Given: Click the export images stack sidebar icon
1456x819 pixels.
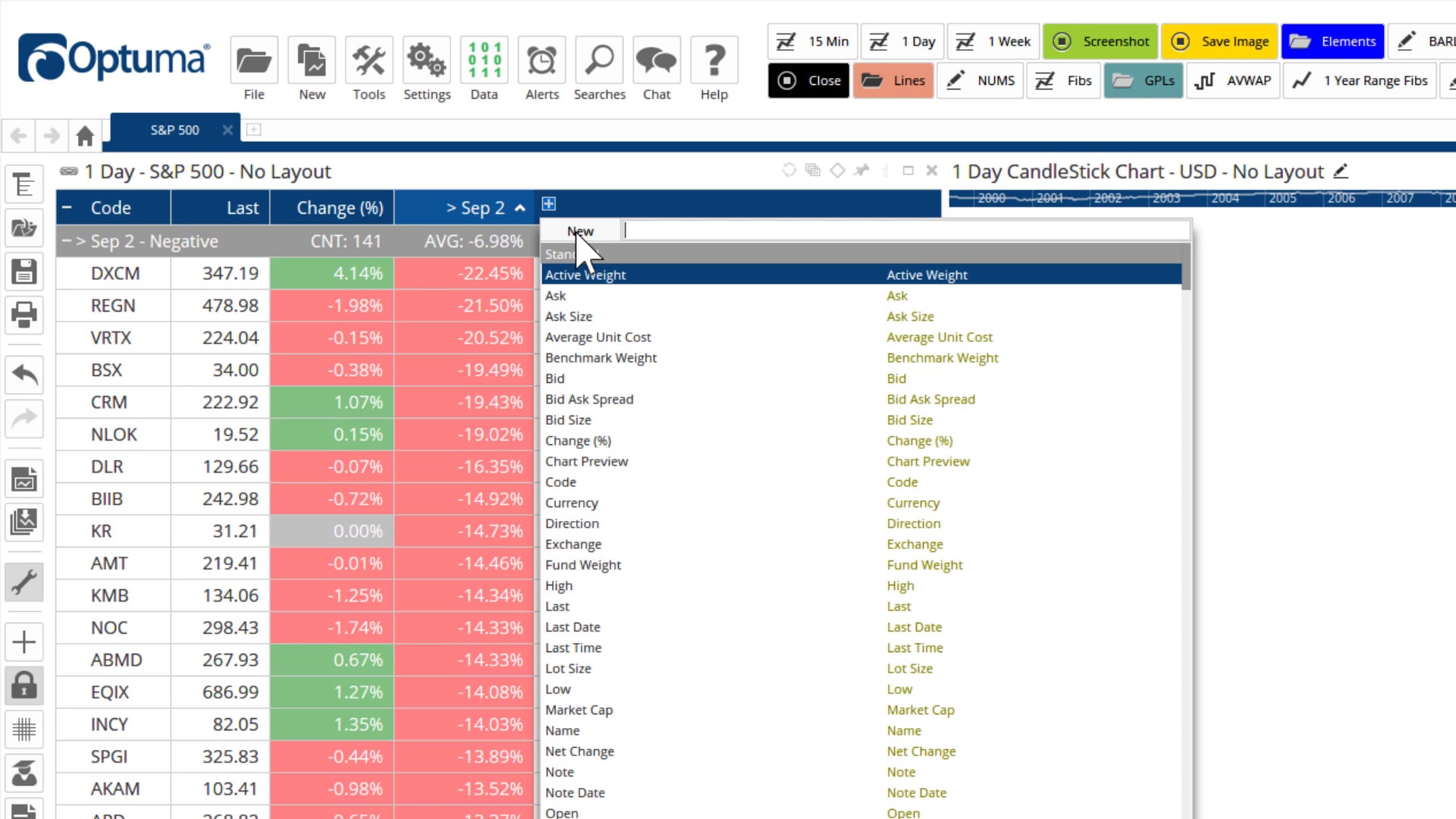Looking at the screenshot, I should coord(24,522).
